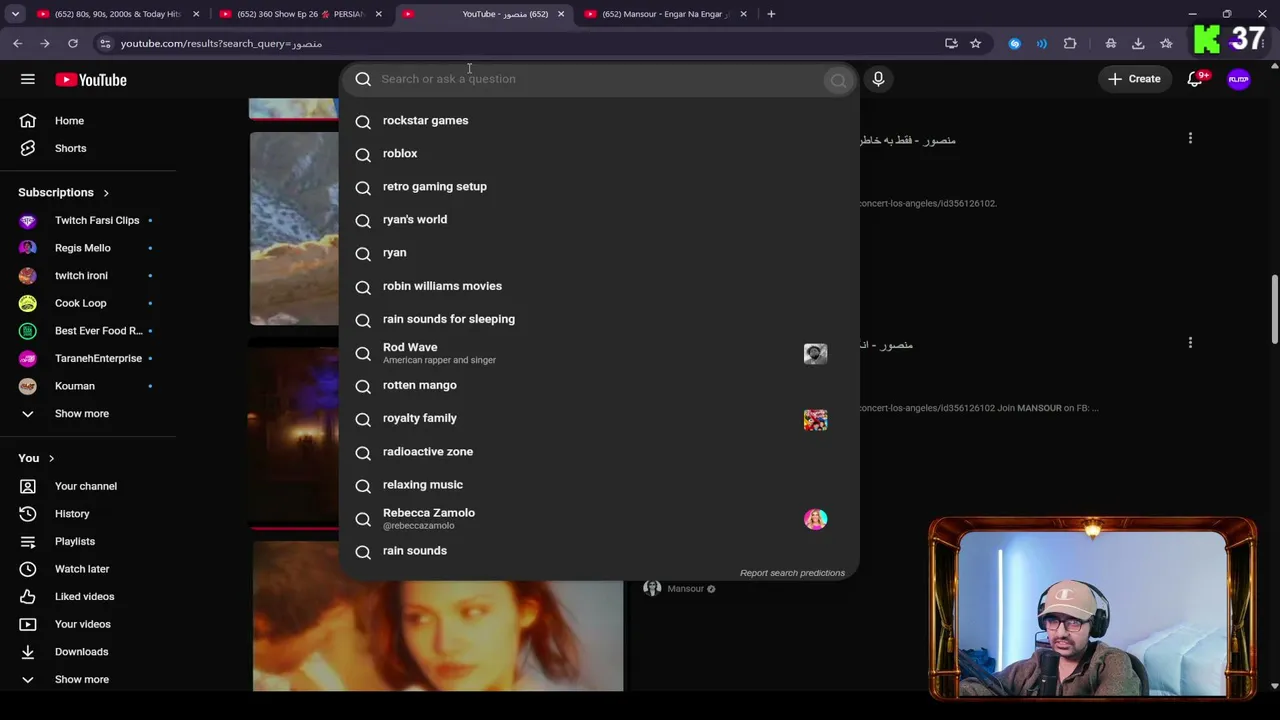Bookmark this page with the star icon
The image size is (1280, 720).
975,43
